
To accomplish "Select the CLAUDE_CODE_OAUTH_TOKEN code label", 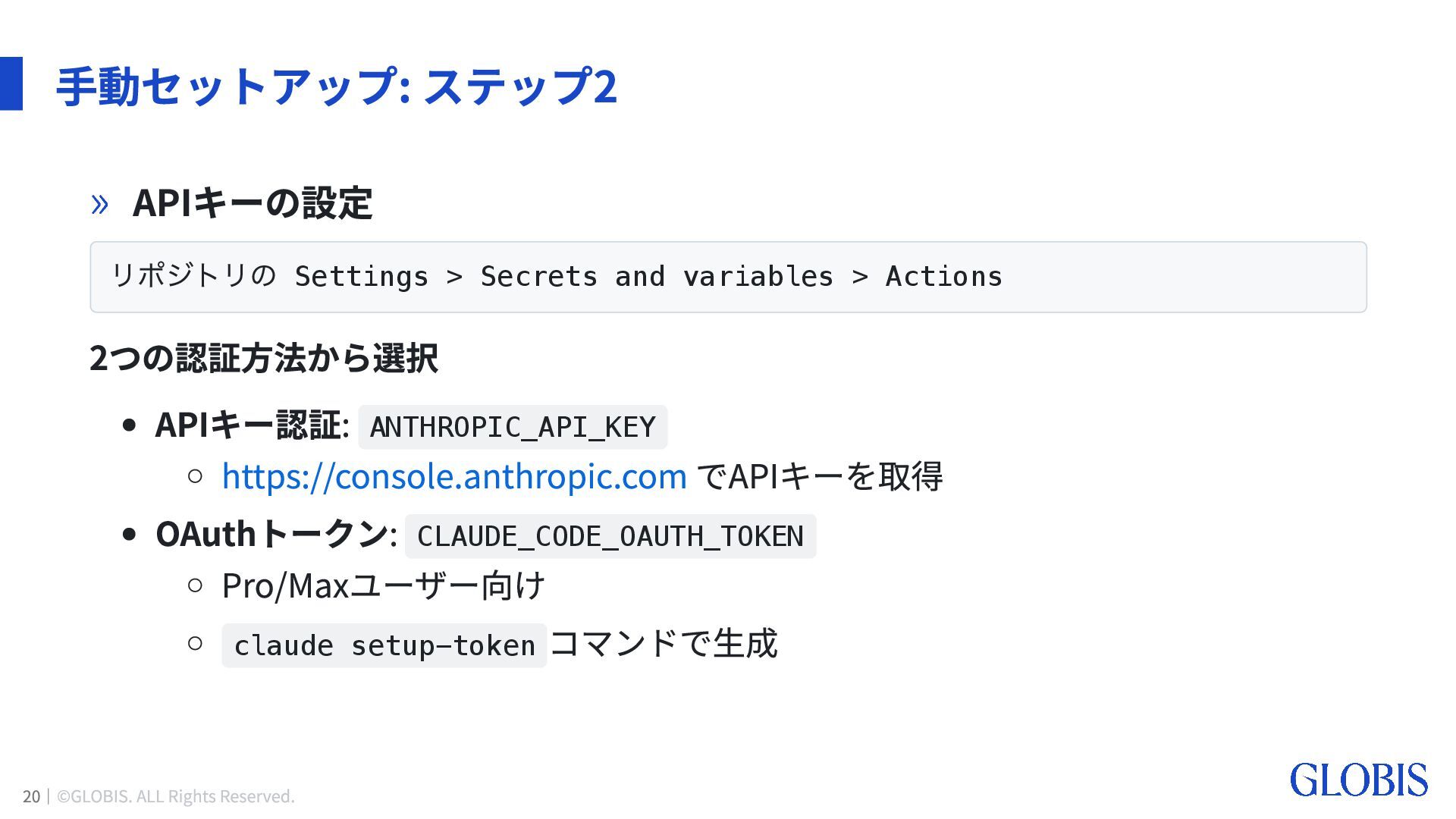I will [610, 536].
